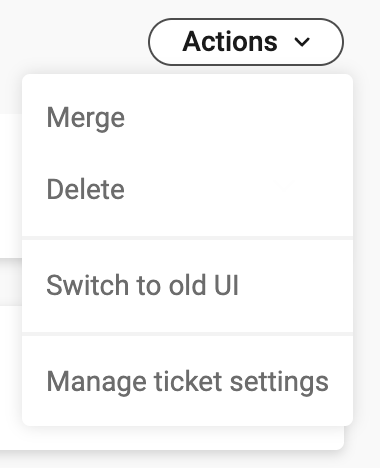Screen dimensions: 380x468
Task: Choose Delete in the dropdown menu
Action: (187, 189)
